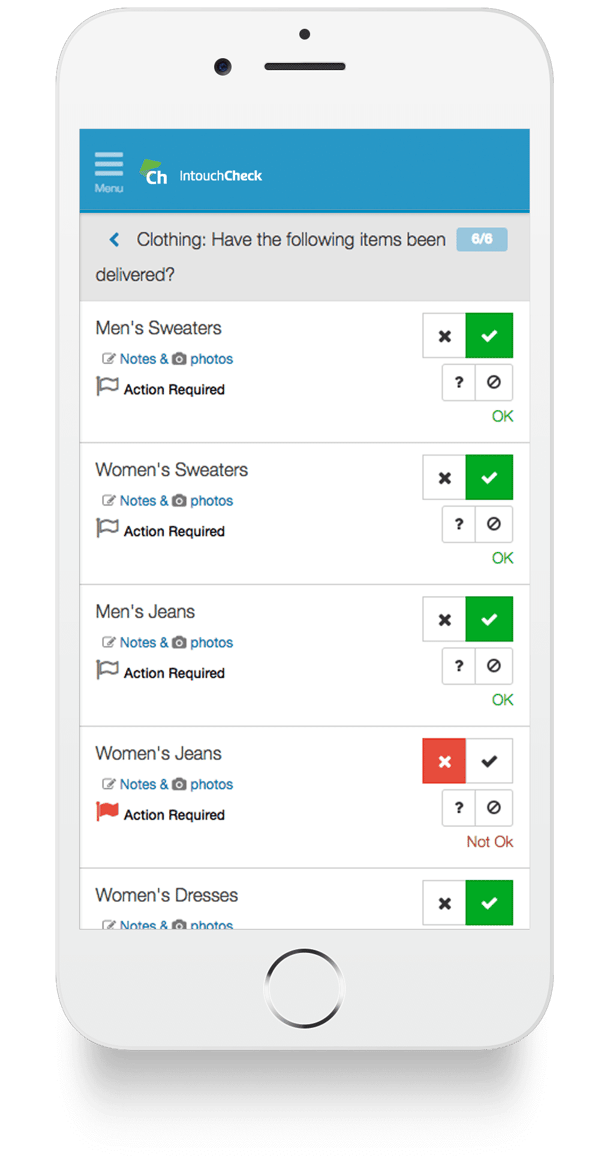Toggle the green check for Women's Dresses
This screenshot has height=1164, width=616.
[x=490, y=904]
